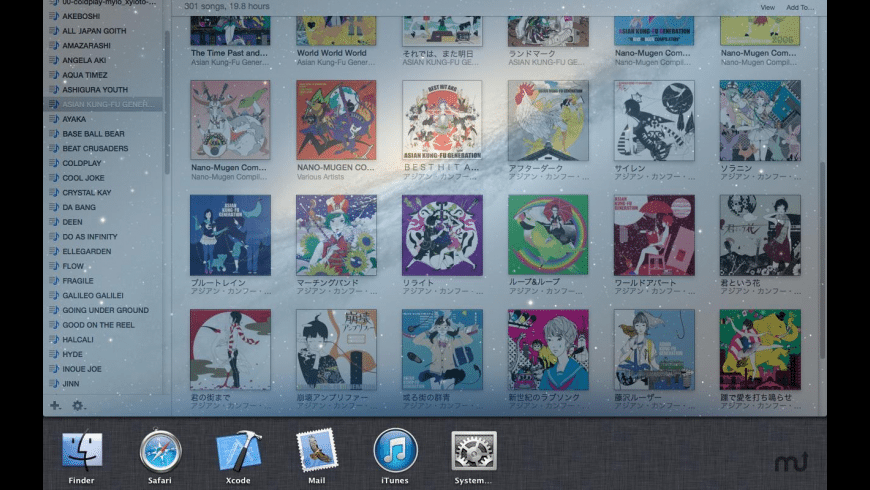Image resolution: width=870 pixels, height=490 pixels.
Task: Switch to iTunes in the dock
Action: coord(395,450)
